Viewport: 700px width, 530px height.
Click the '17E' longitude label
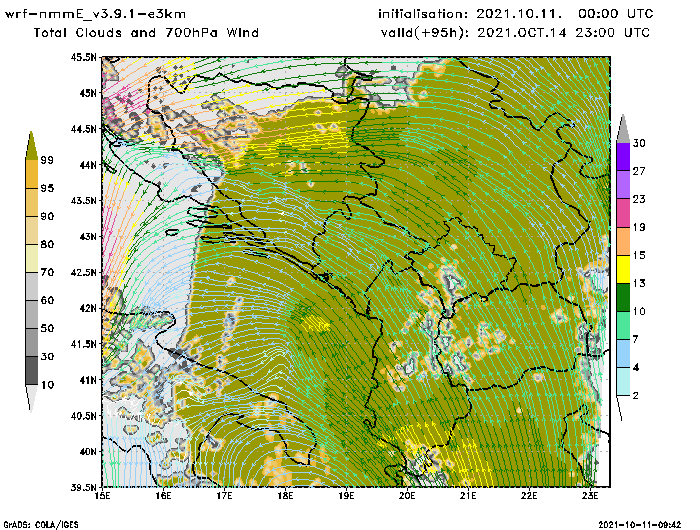coord(225,496)
